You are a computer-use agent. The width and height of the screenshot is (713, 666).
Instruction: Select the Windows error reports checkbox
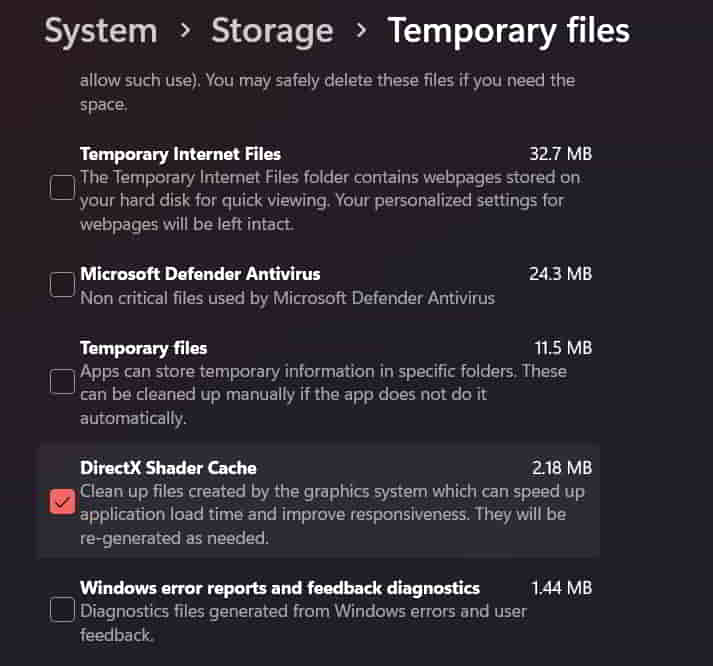(x=62, y=609)
